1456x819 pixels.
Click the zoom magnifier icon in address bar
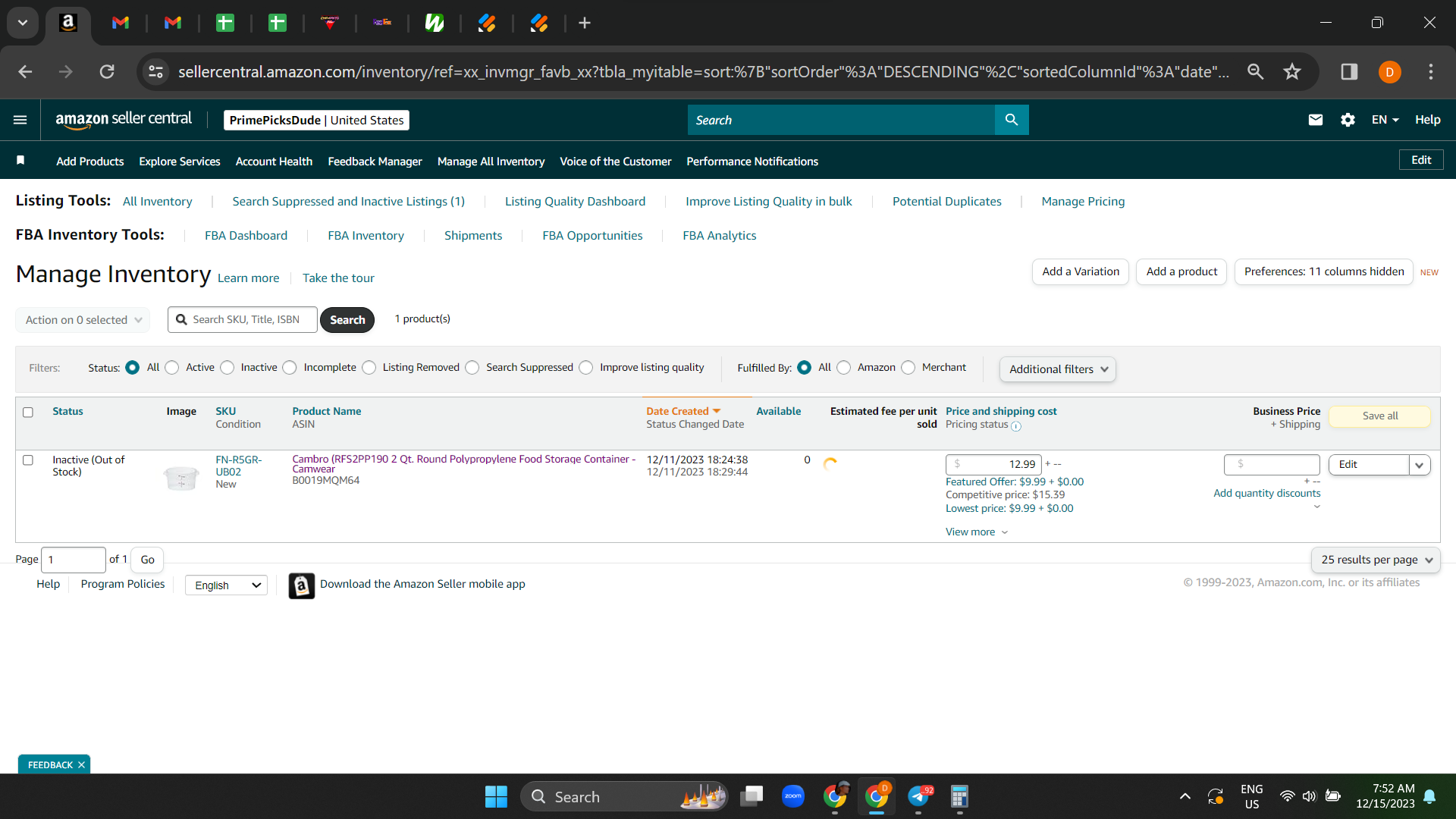(1255, 71)
